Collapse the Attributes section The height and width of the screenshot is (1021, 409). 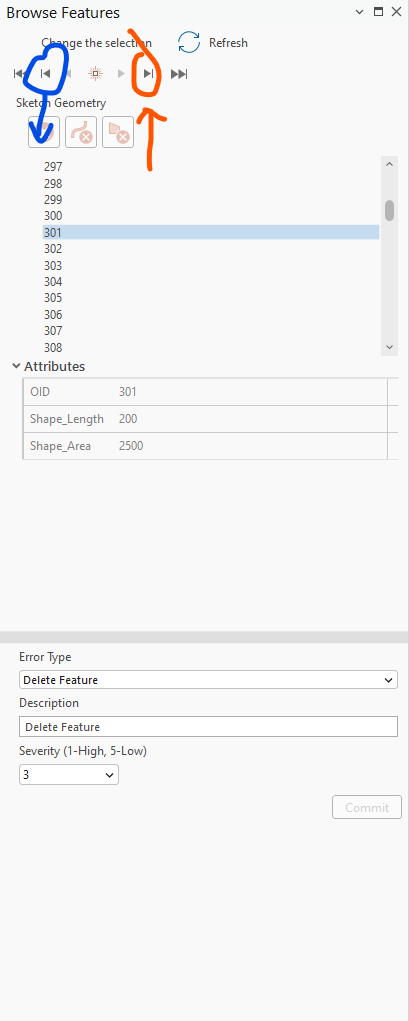(x=16, y=367)
